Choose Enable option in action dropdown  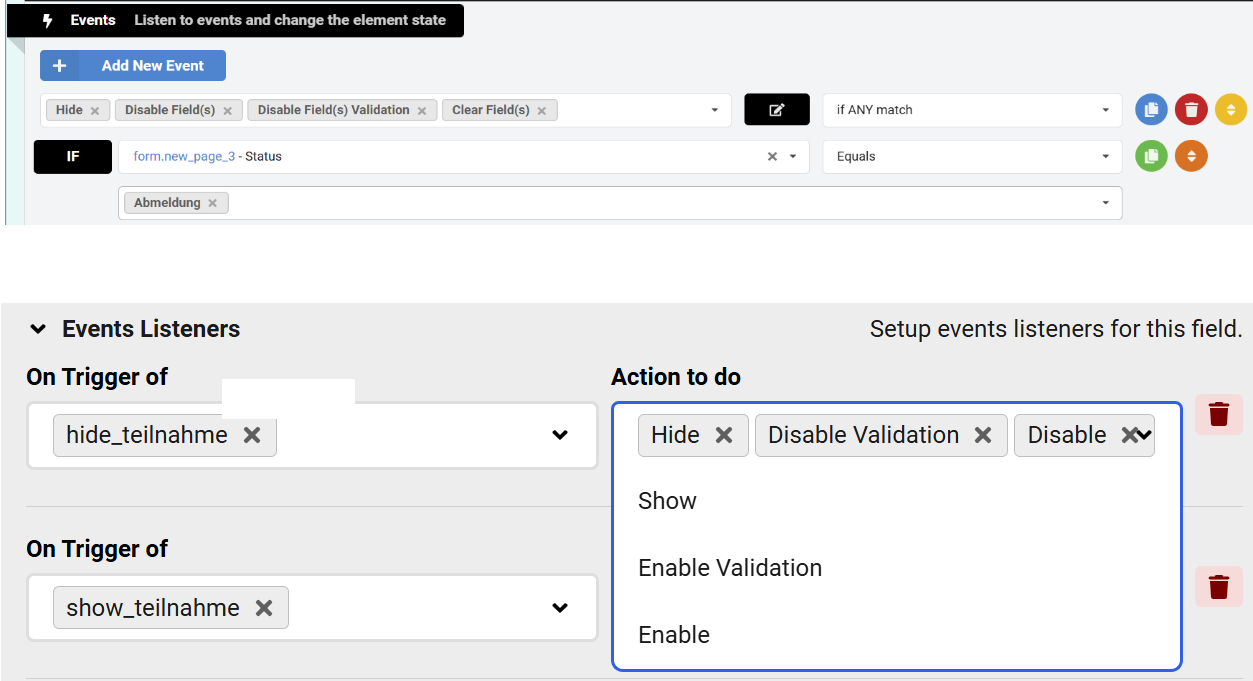point(674,635)
